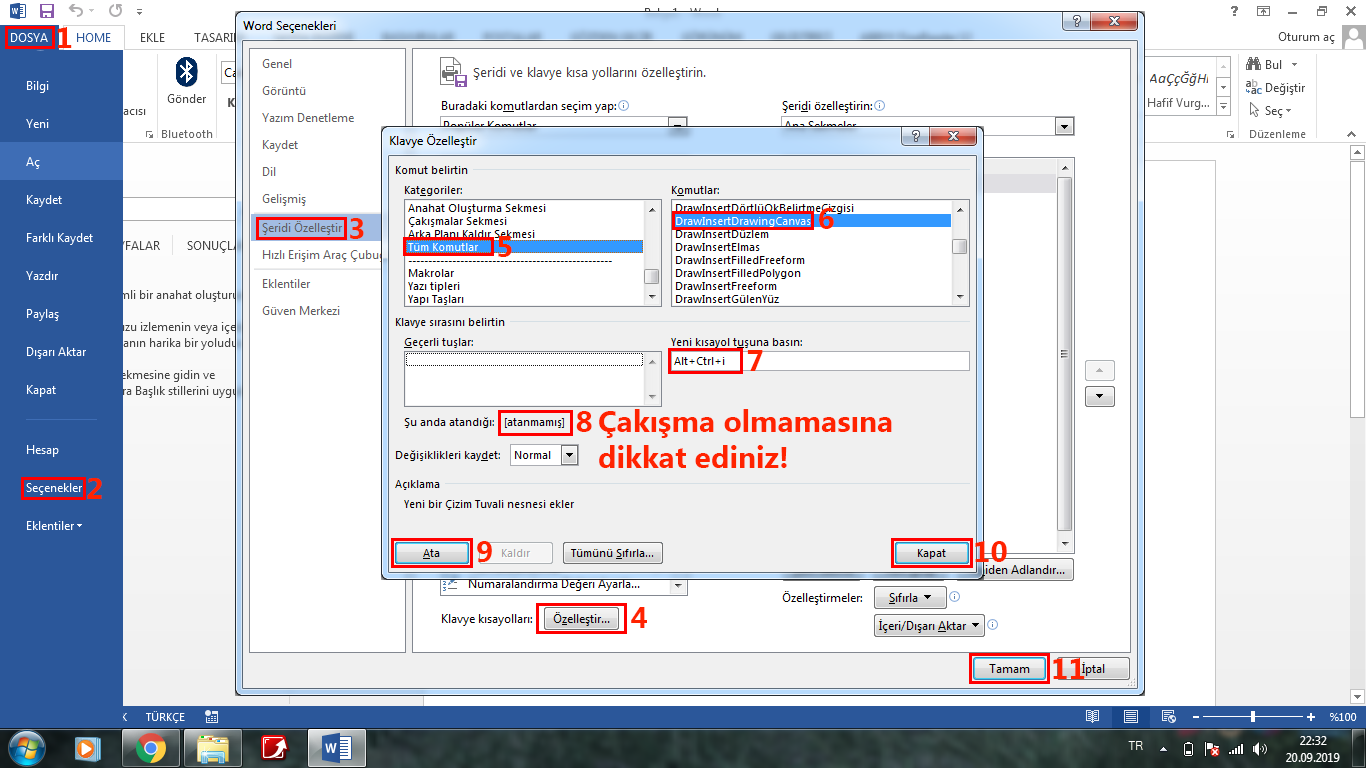Switch to the EKLE ribbon tab
1366x768 pixels.
click(153, 38)
